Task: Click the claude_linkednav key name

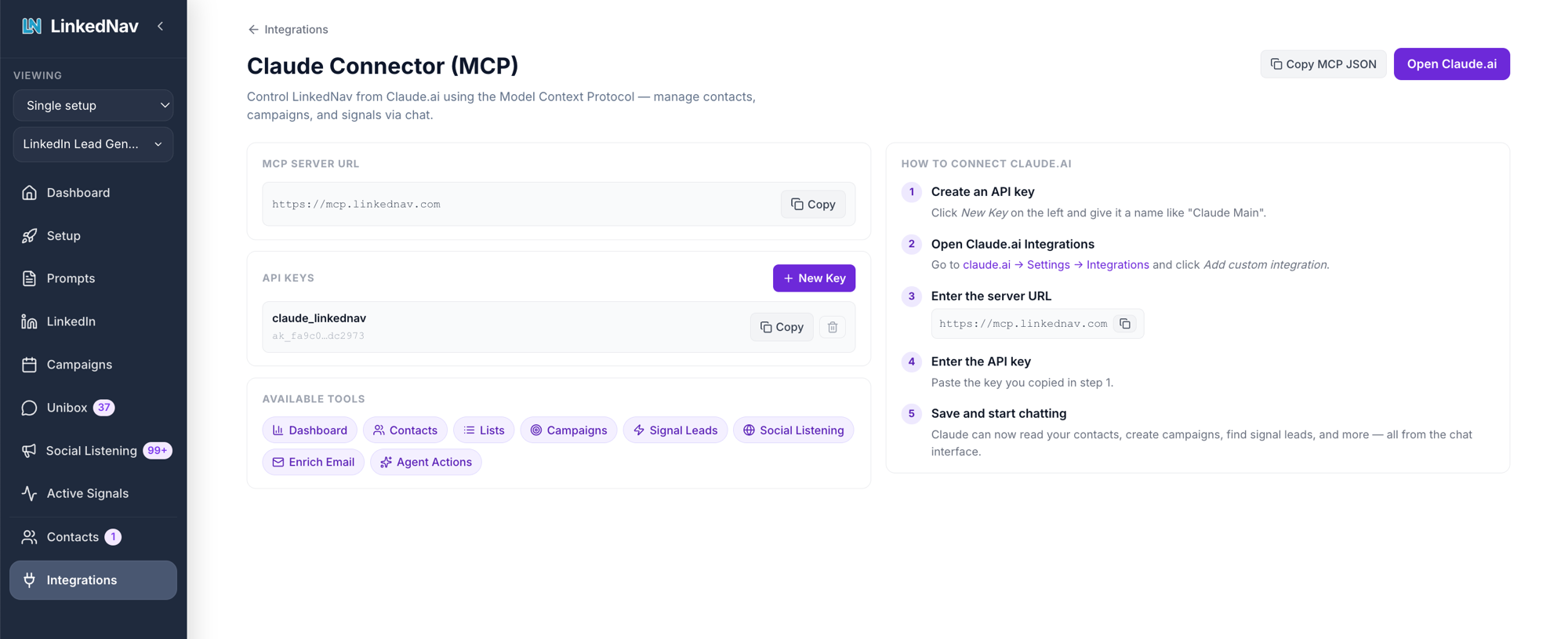Action: (319, 318)
